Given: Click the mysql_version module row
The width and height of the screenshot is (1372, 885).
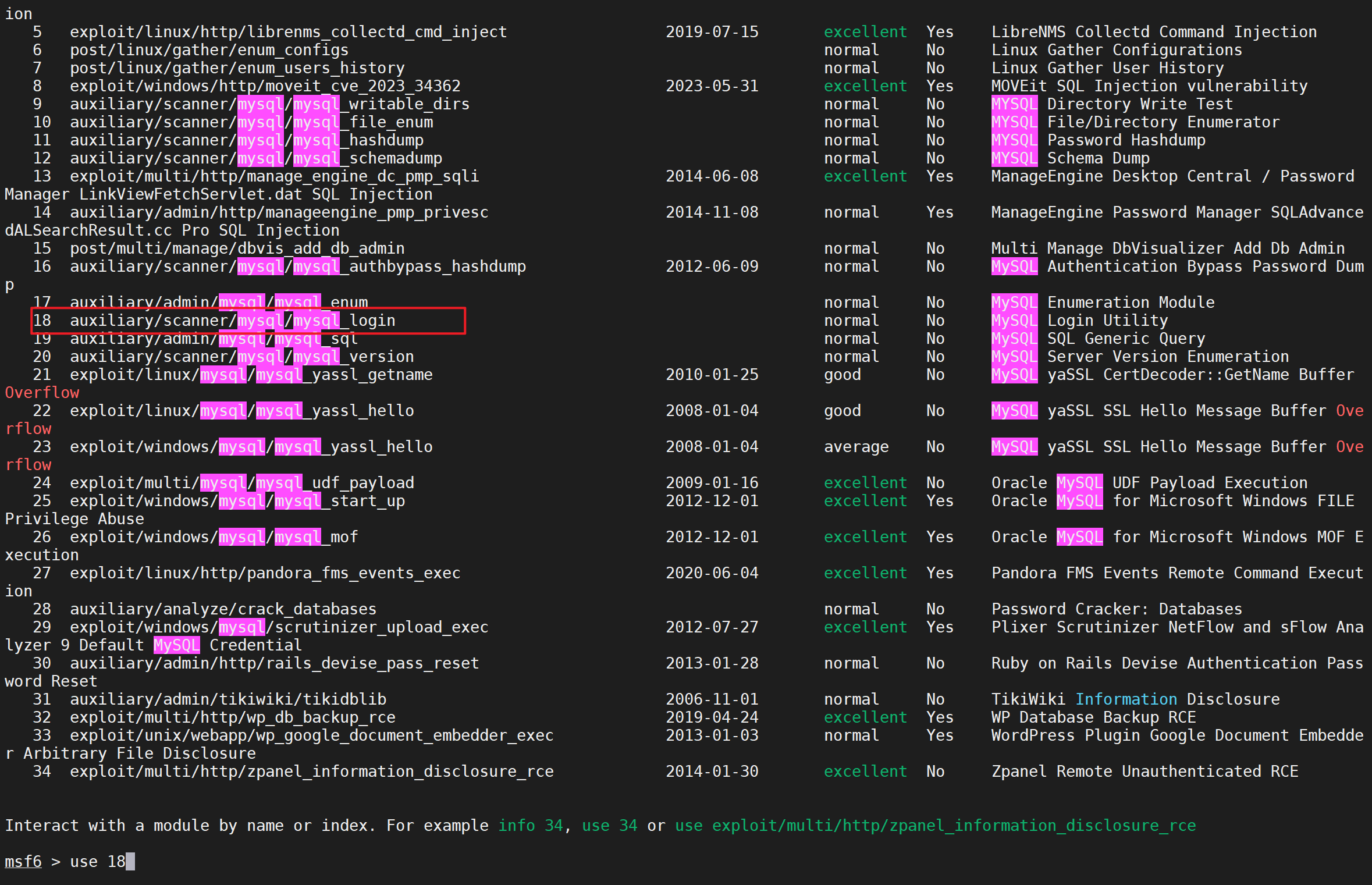Looking at the screenshot, I should pyautogui.click(x=242, y=357).
